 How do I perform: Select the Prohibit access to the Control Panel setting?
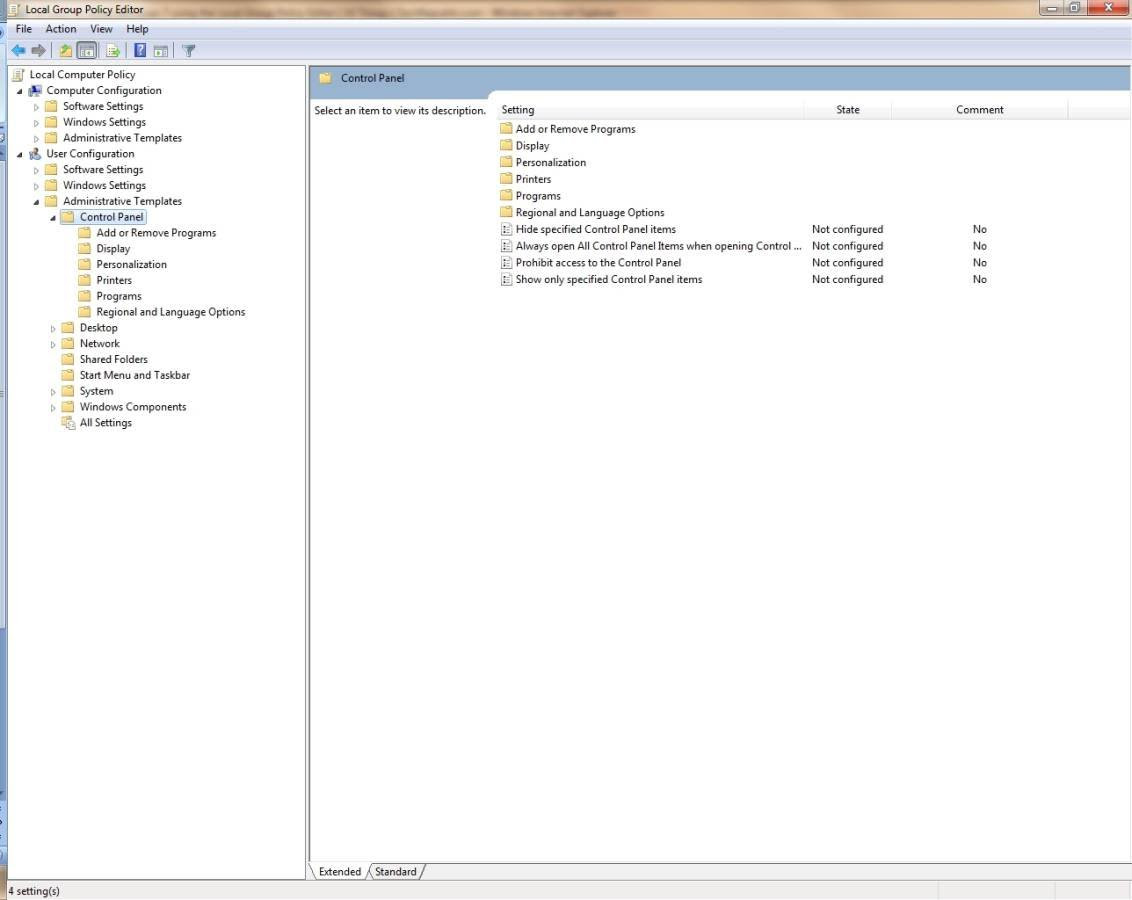[598, 263]
